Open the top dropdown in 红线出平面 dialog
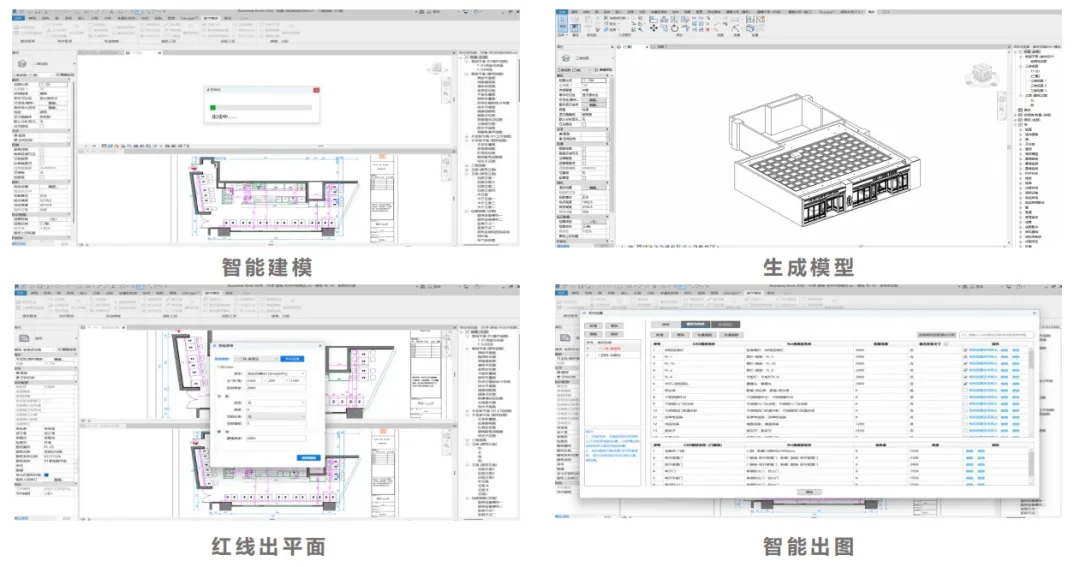Image resolution: width=1080 pixels, height=567 pixels. (256, 359)
